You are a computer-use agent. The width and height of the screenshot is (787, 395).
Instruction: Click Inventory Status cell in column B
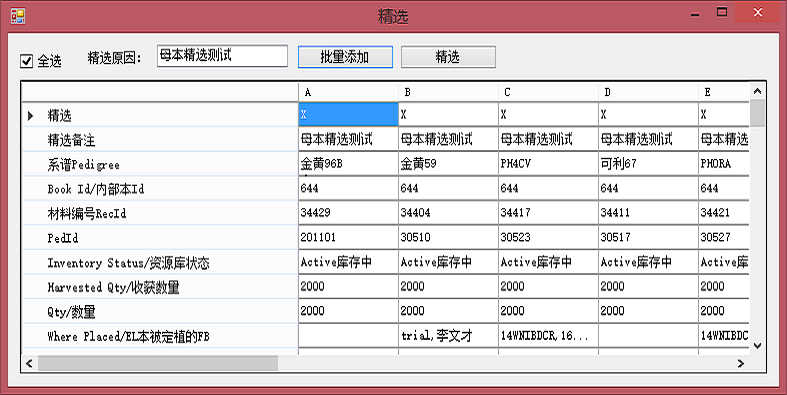click(448, 262)
